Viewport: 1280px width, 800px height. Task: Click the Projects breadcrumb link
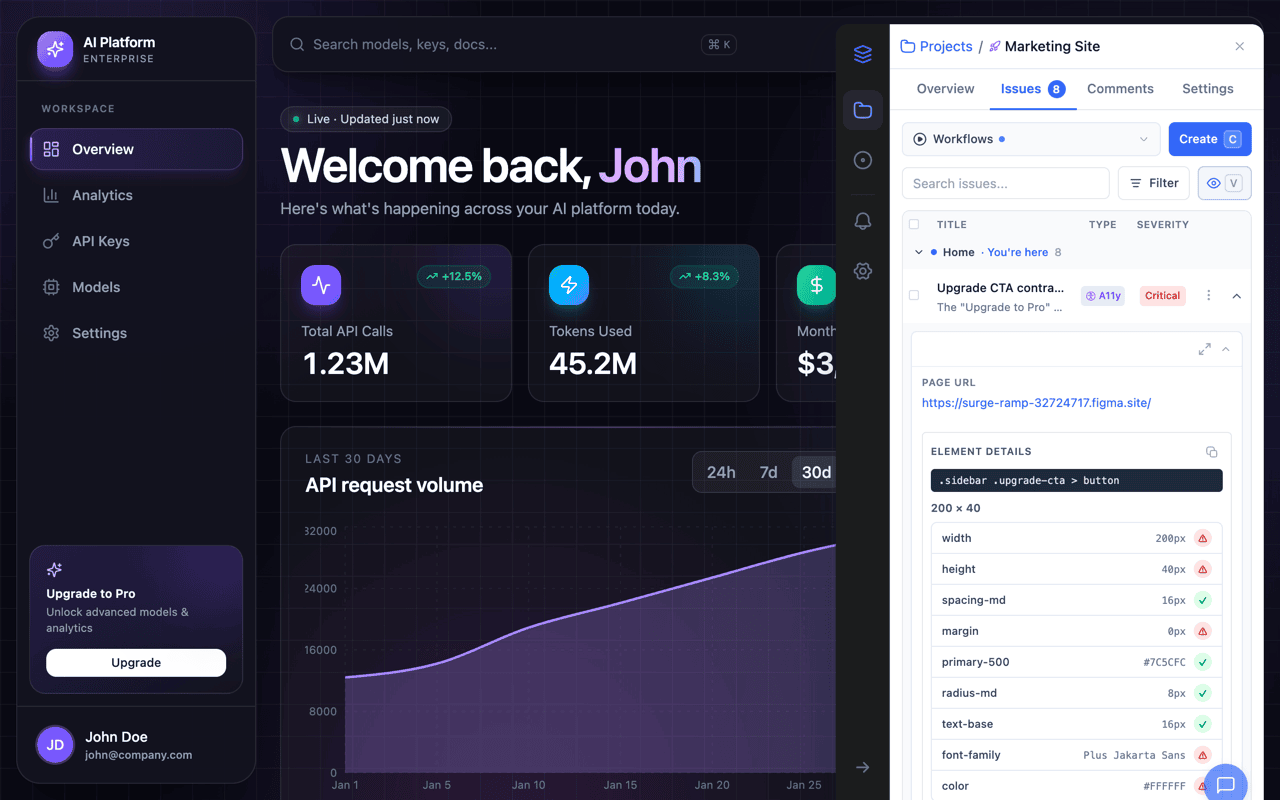(x=936, y=46)
